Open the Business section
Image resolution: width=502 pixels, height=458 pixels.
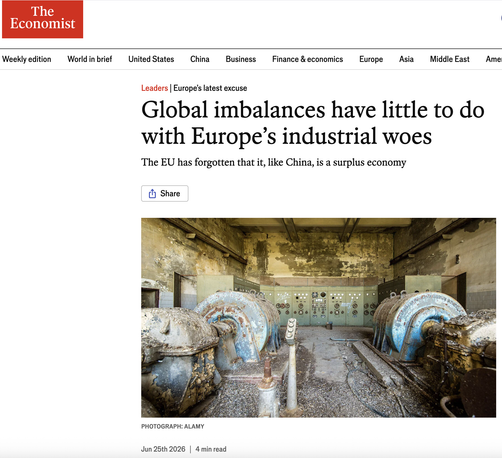click(241, 59)
